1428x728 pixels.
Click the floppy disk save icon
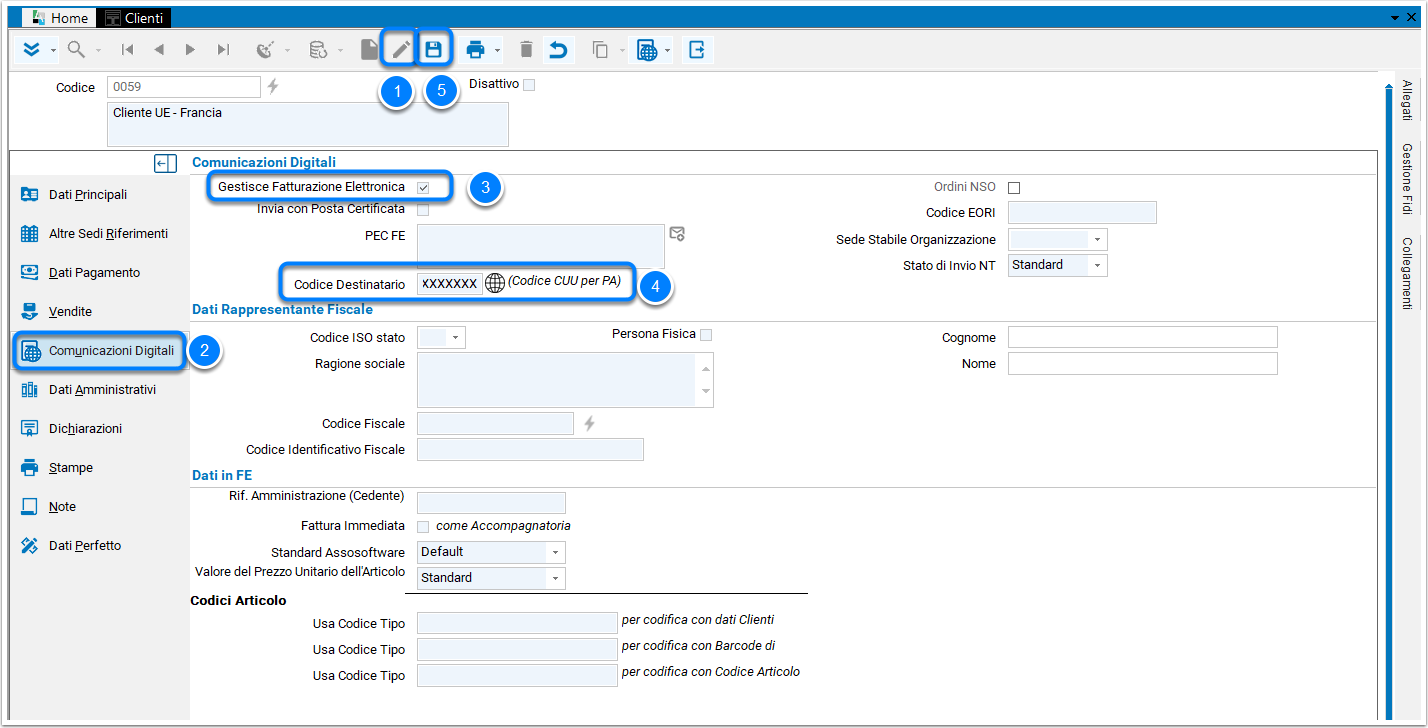pyautogui.click(x=433, y=49)
